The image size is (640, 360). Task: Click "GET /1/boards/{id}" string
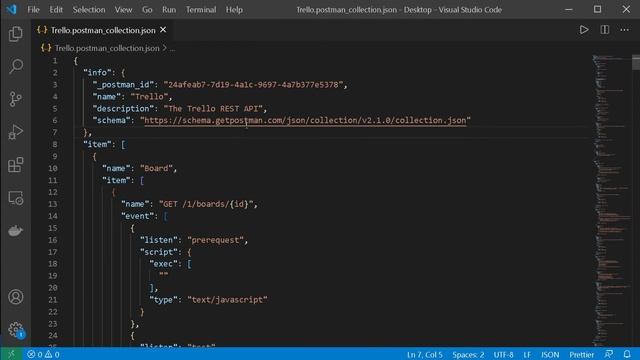click(x=206, y=204)
